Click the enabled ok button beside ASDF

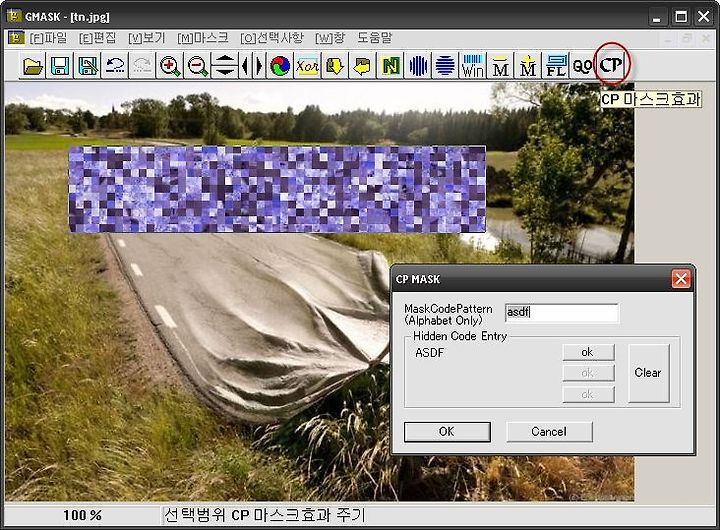click(588, 352)
